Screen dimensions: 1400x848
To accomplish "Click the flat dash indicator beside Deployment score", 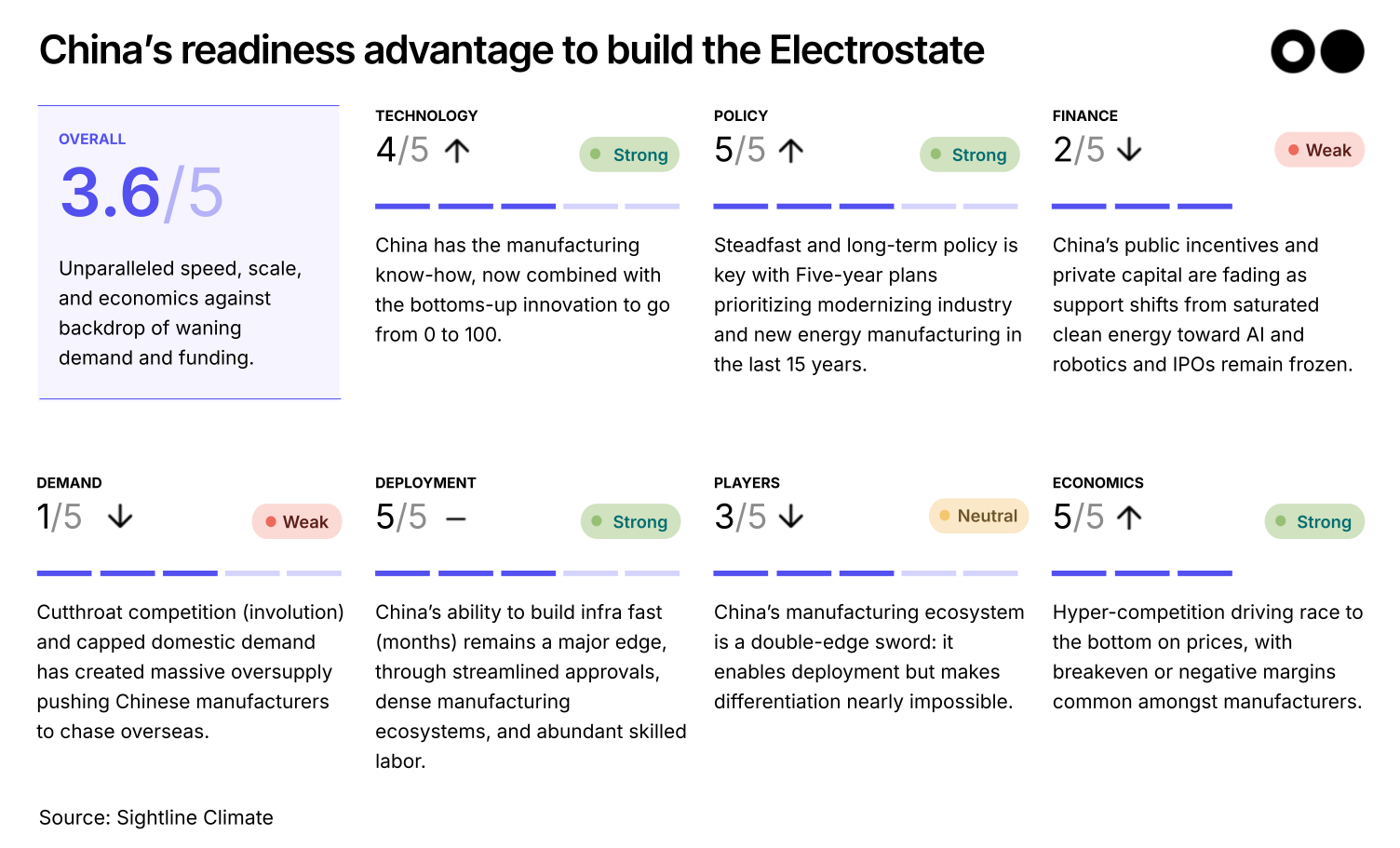I will pyautogui.click(x=456, y=518).
